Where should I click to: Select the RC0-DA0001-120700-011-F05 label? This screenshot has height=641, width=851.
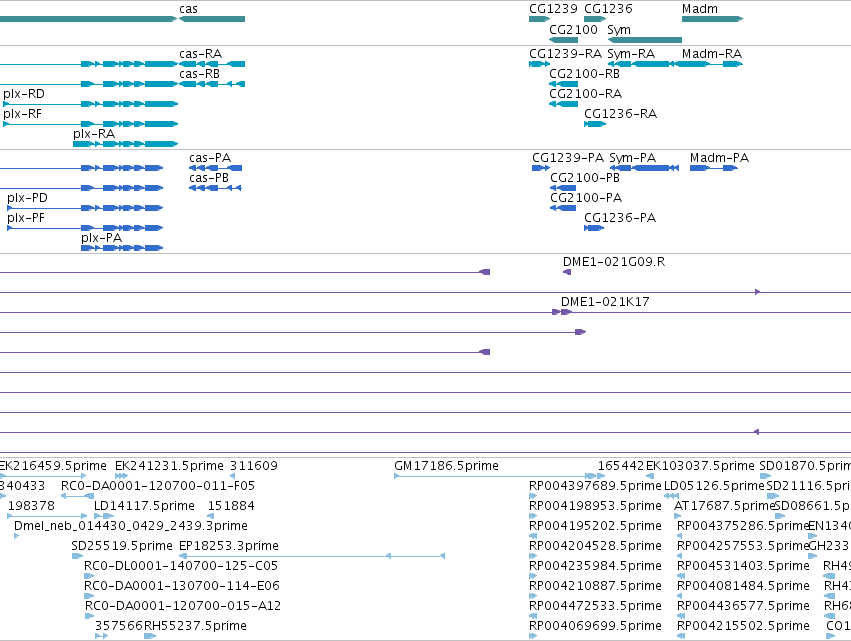pyautogui.click(x=158, y=486)
